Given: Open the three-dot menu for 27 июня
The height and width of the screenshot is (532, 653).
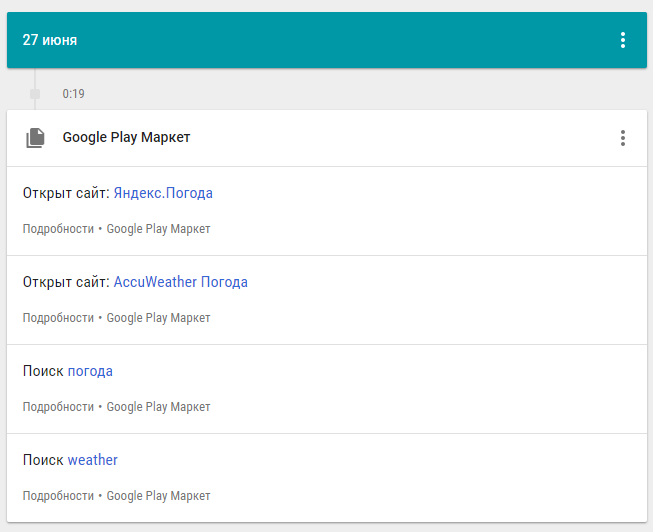Looking at the screenshot, I should 623,40.
